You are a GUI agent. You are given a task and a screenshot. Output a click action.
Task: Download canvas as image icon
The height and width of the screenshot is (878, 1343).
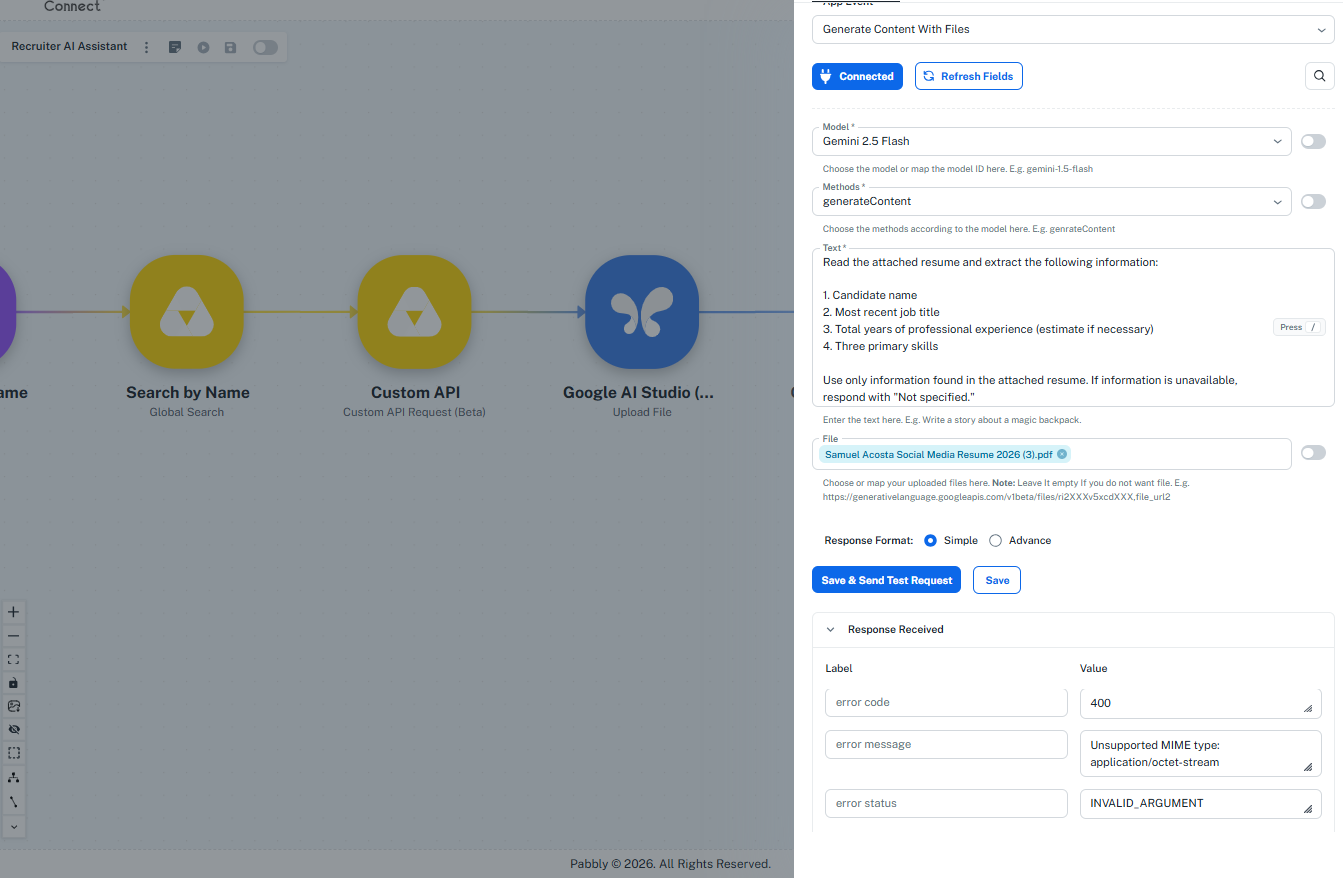(x=13, y=706)
